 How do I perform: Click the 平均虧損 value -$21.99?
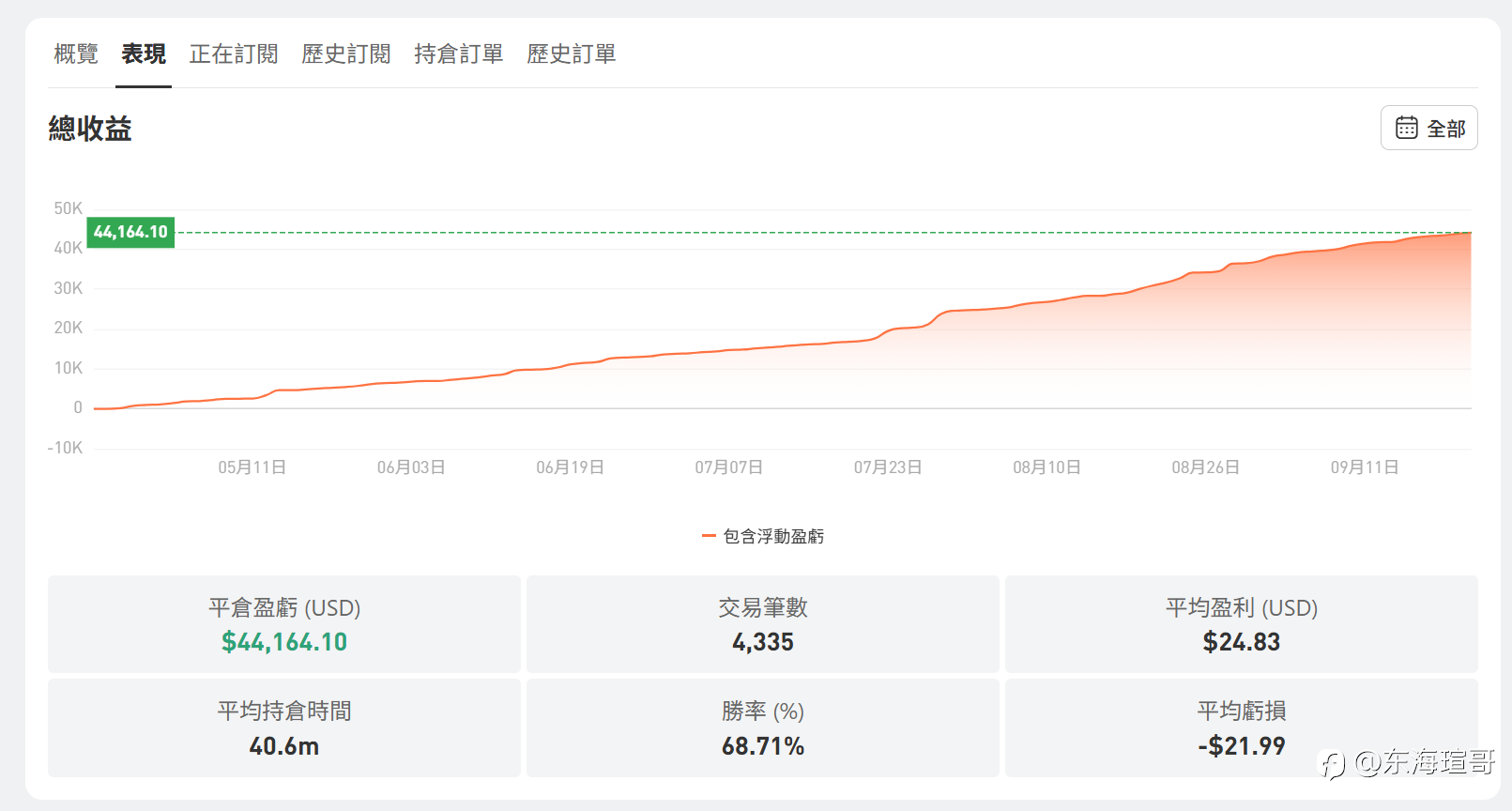point(1242,746)
